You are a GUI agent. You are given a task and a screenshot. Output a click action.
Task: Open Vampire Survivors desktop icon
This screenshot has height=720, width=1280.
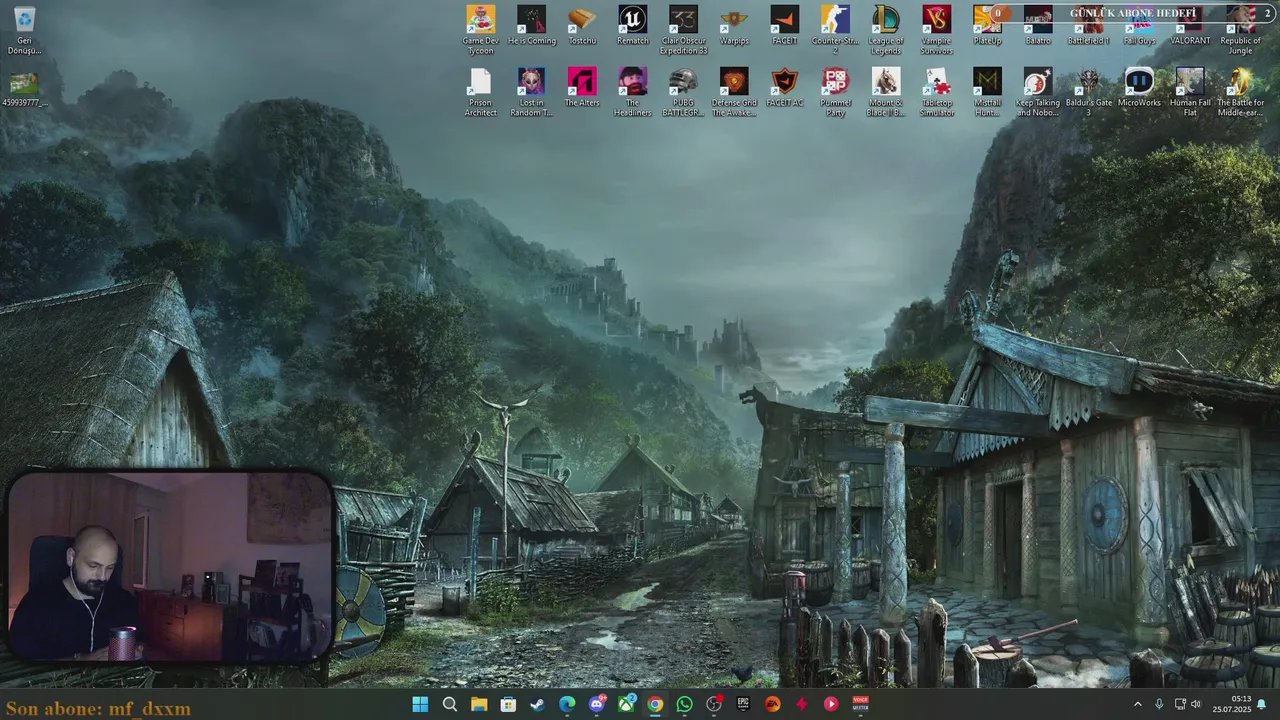coord(937,30)
